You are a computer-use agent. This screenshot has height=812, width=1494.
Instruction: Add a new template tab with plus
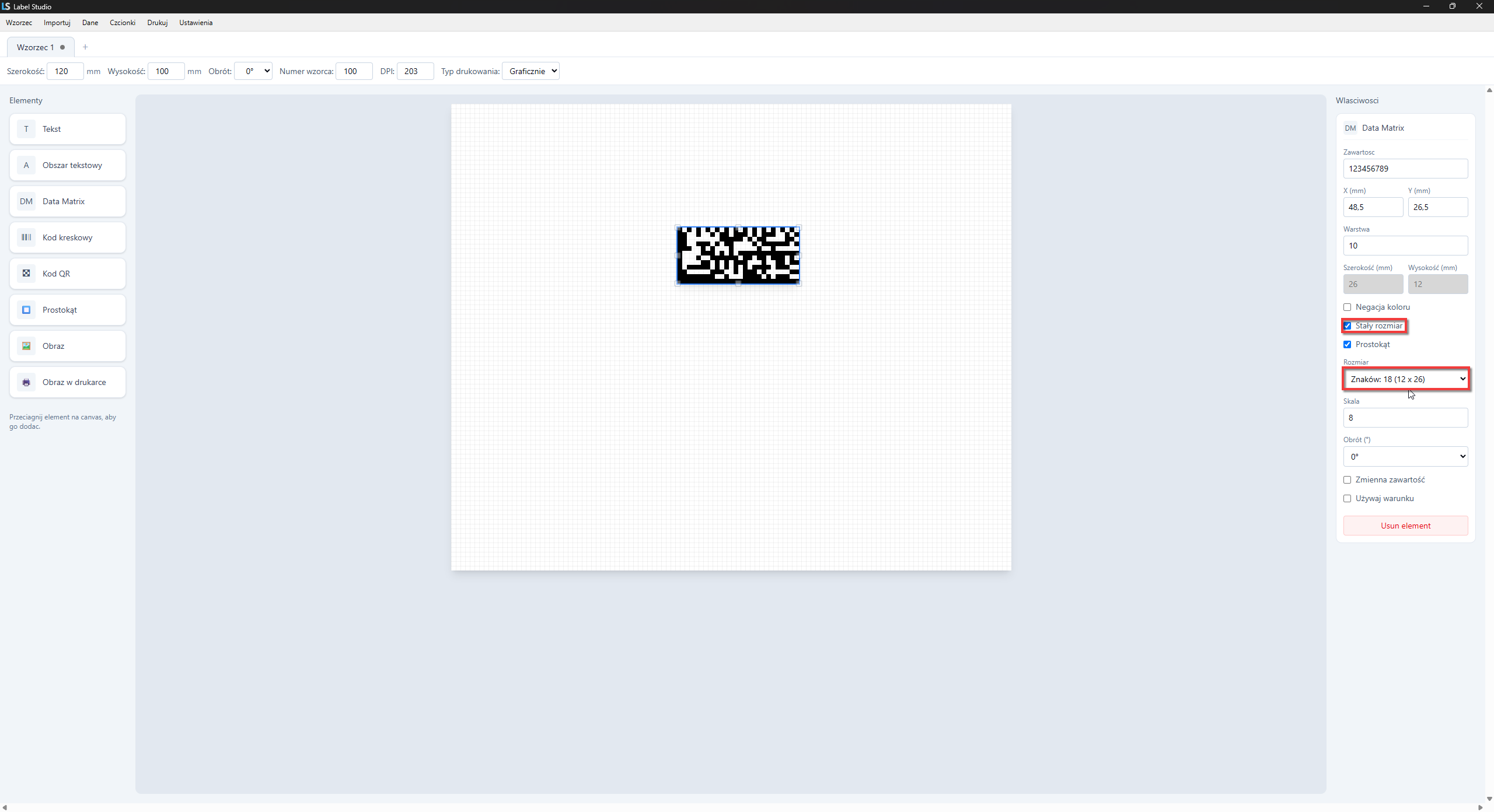pos(85,47)
